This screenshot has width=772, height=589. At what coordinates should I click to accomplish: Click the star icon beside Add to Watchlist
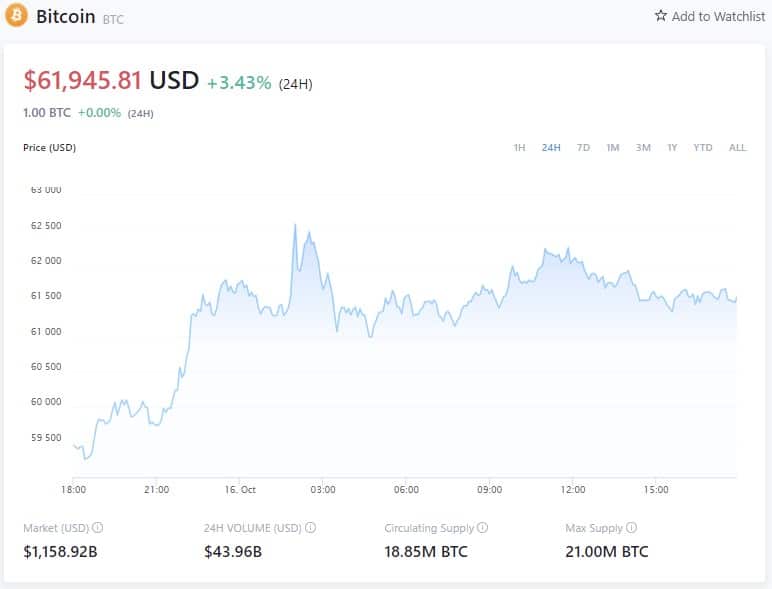(661, 16)
